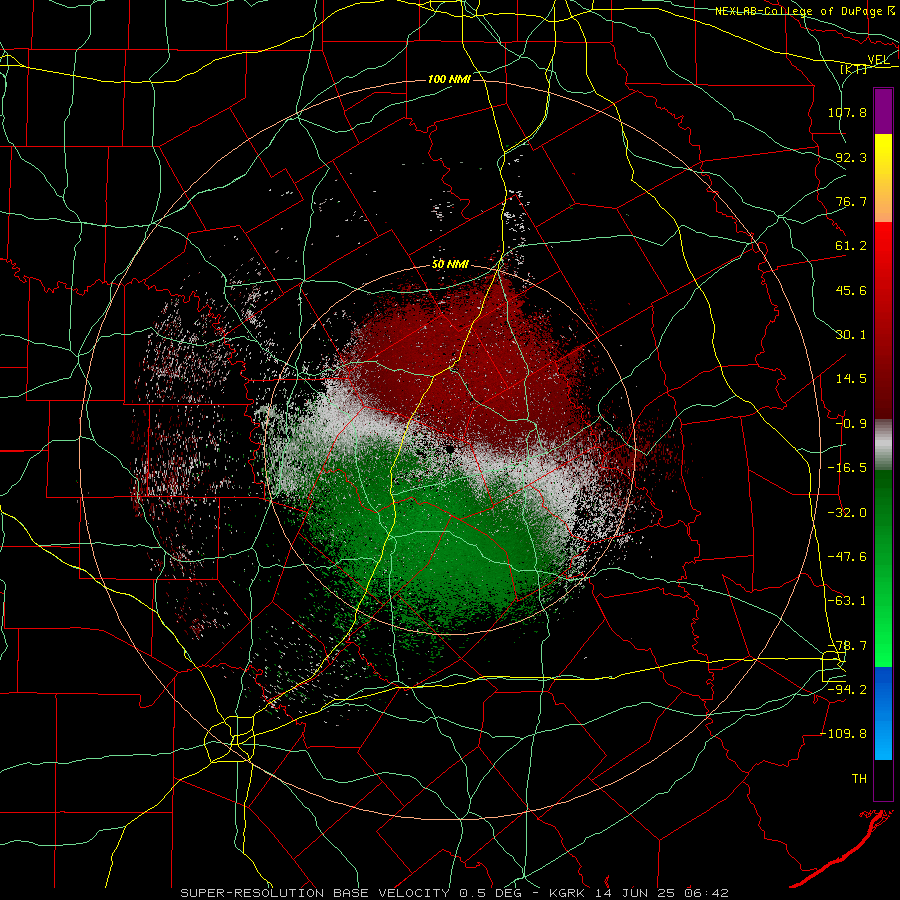Click the -109.8 velocity scale value
The height and width of the screenshot is (900, 900).
(843, 734)
